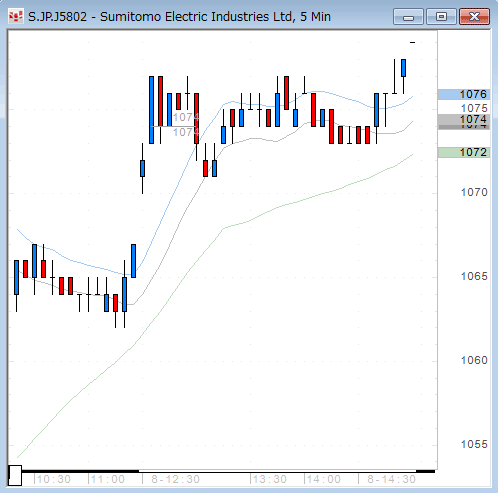Click the 1055 price axis label
The image size is (498, 493).
point(474,444)
